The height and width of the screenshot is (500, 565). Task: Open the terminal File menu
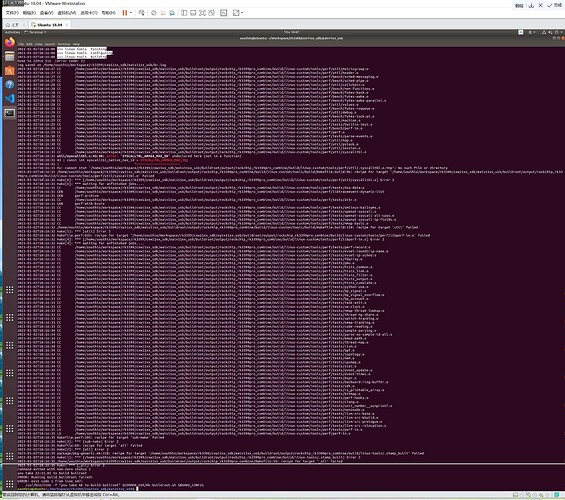pyautogui.click(x=21, y=44)
